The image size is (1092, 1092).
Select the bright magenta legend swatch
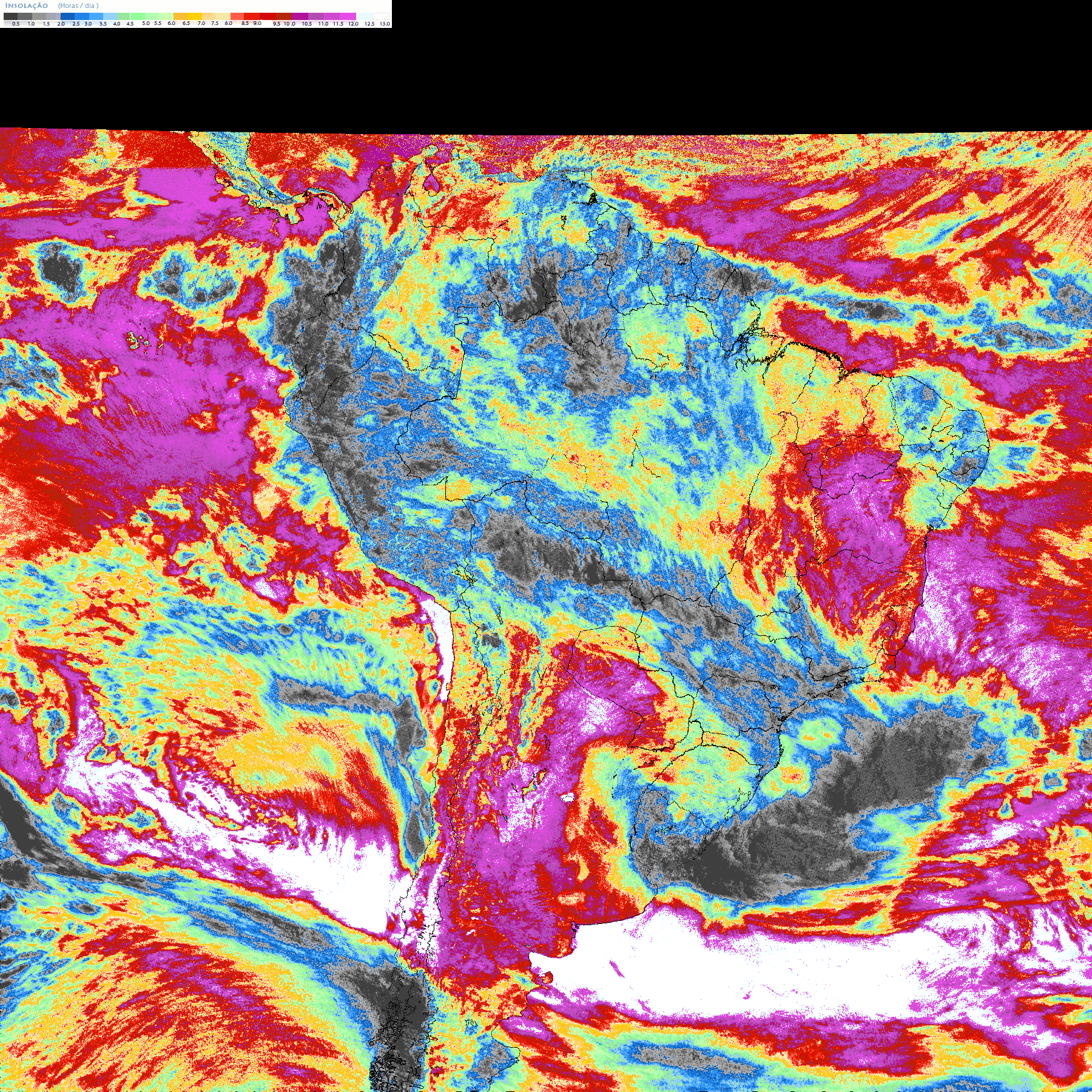click(348, 16)
